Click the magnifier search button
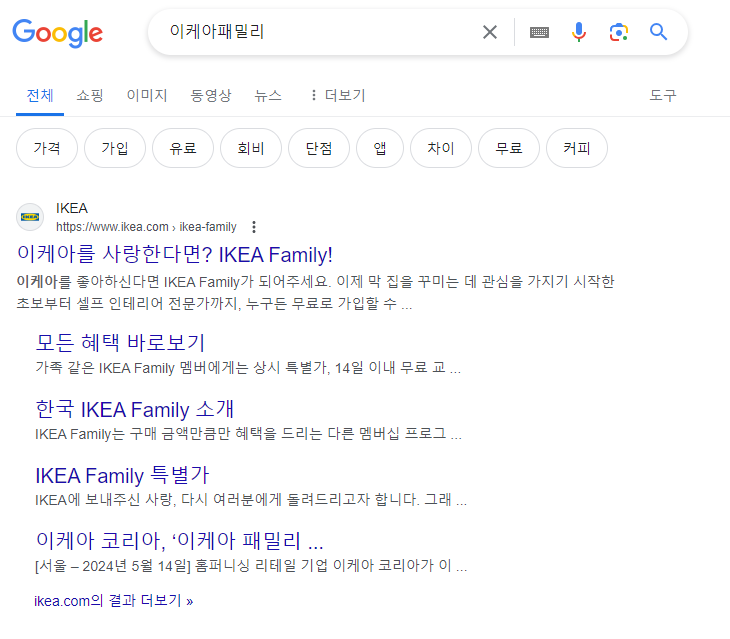This screenshot has height=639, width=730. pos(658,32)
